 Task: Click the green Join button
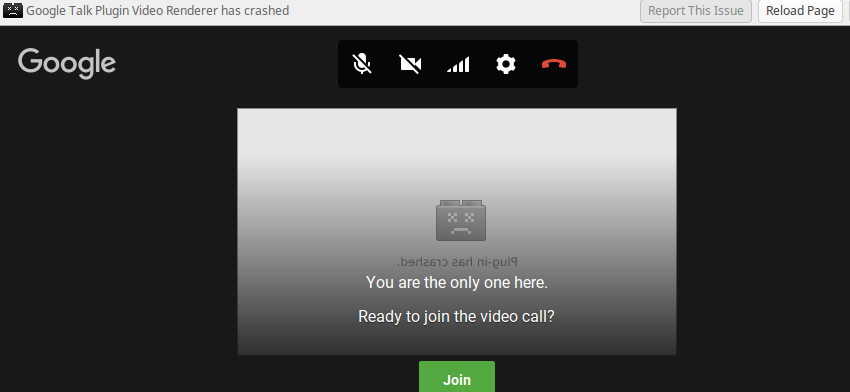(x=457, y=377)
